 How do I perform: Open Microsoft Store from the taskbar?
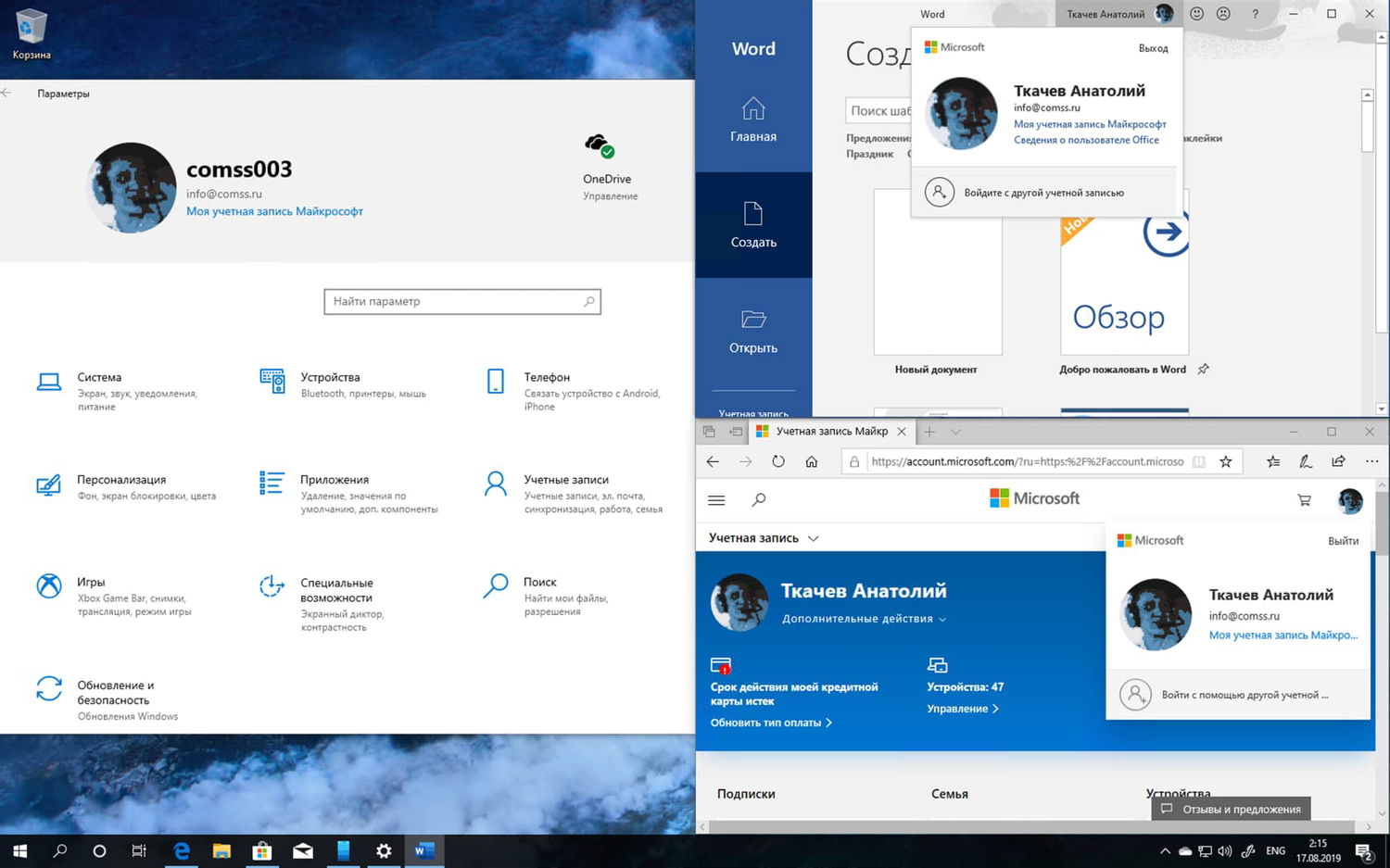pos(262,851)
